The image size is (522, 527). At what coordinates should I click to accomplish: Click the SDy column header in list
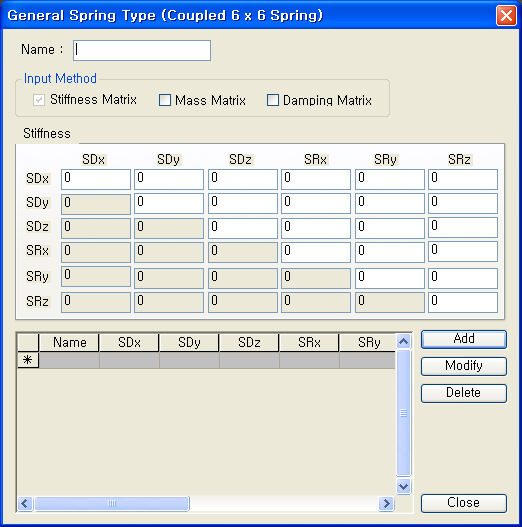pyautogui.click(x=189, y=342)
